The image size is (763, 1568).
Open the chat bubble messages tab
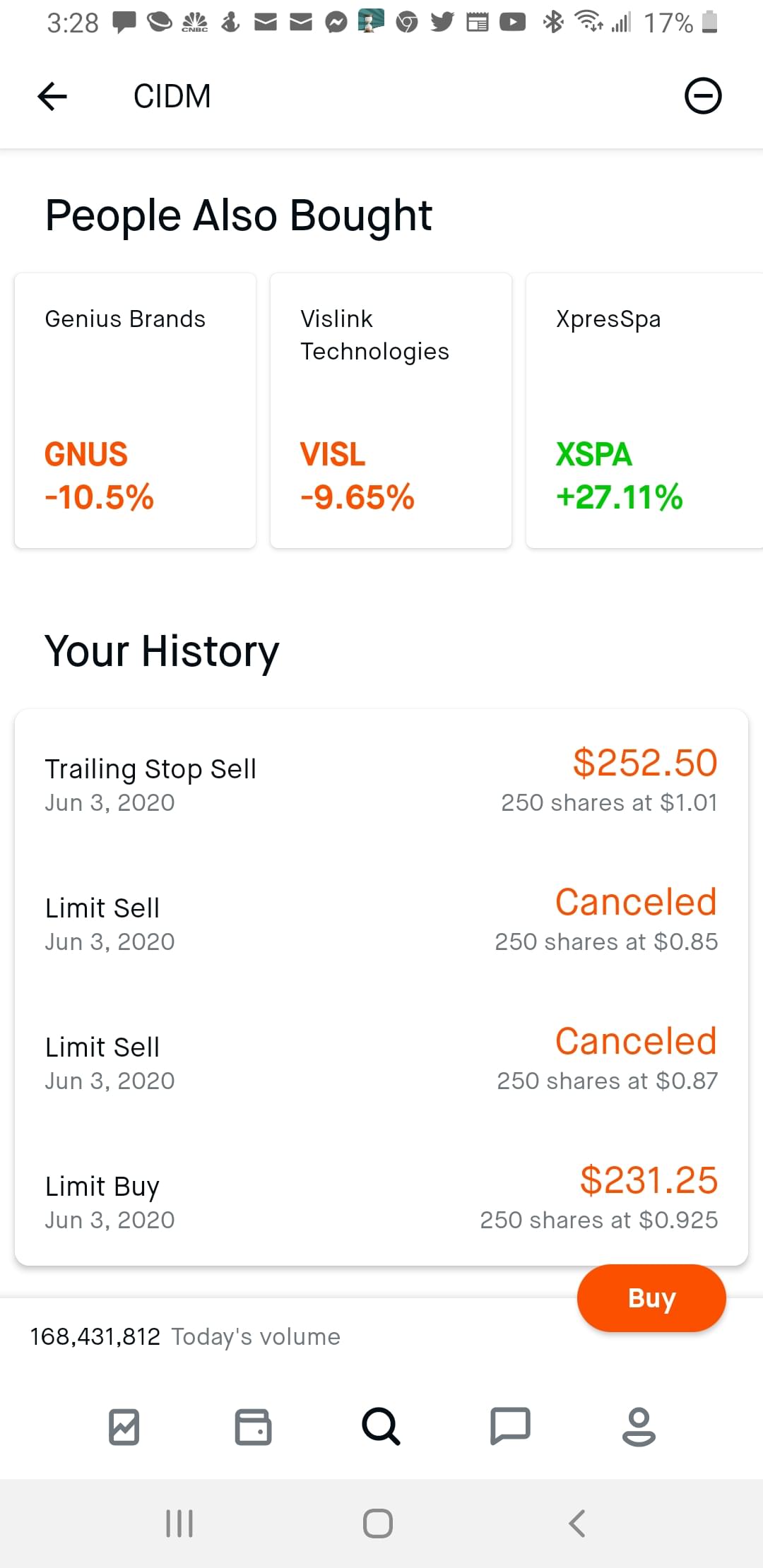[510, 1427]
